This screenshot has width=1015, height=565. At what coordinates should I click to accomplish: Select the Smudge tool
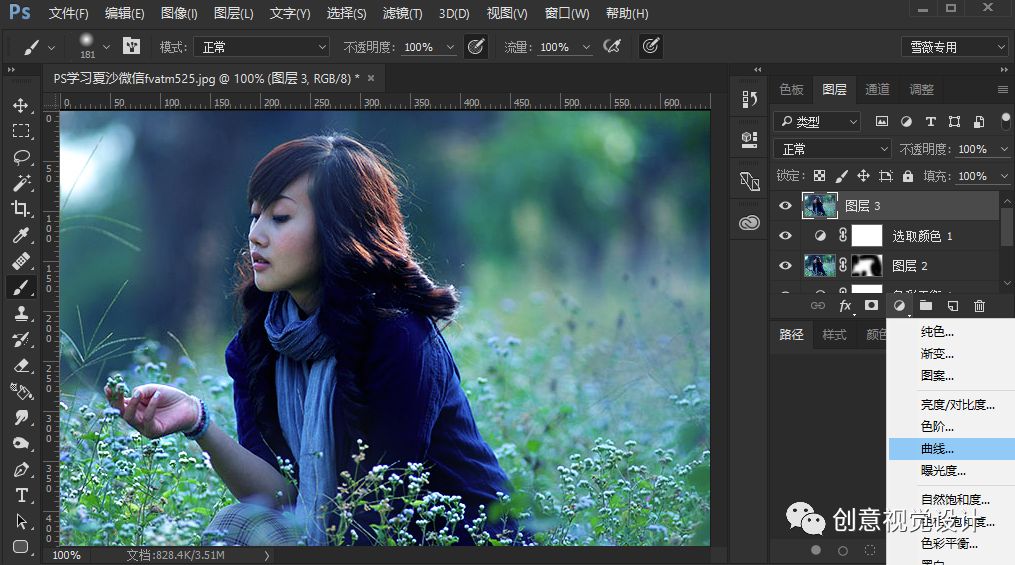pos(21,417)
